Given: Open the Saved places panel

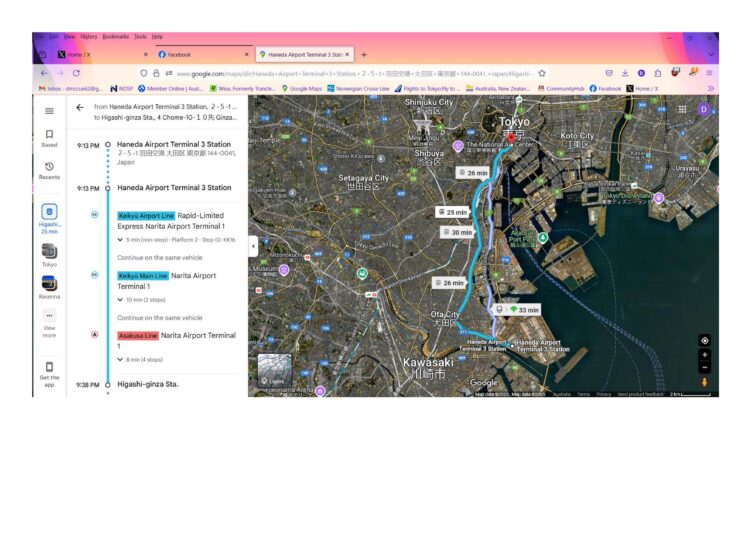Looking at the screenshot, I should click(x=49, y=137).
